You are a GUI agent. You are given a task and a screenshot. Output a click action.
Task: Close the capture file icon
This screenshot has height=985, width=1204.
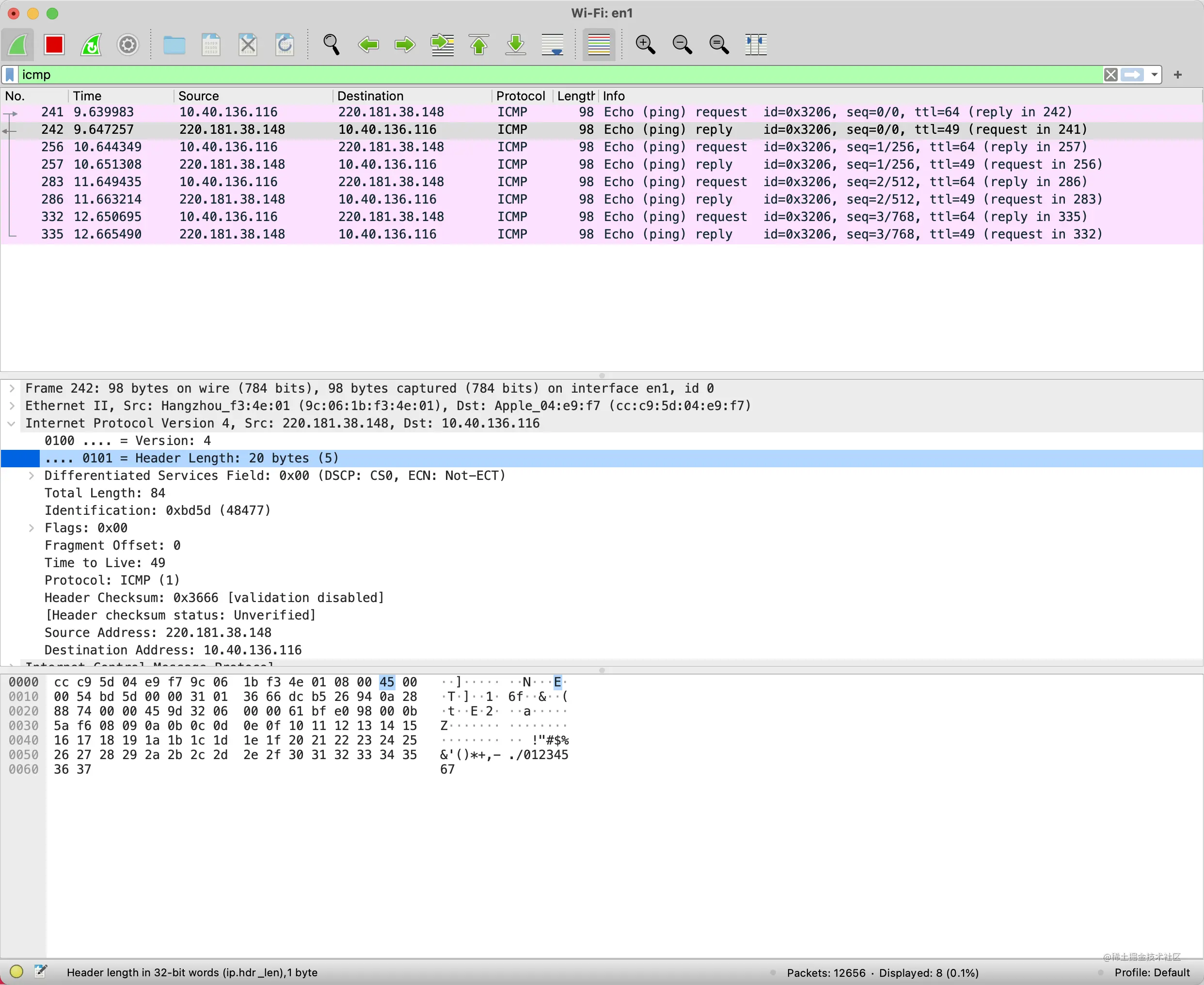(248, 45)
